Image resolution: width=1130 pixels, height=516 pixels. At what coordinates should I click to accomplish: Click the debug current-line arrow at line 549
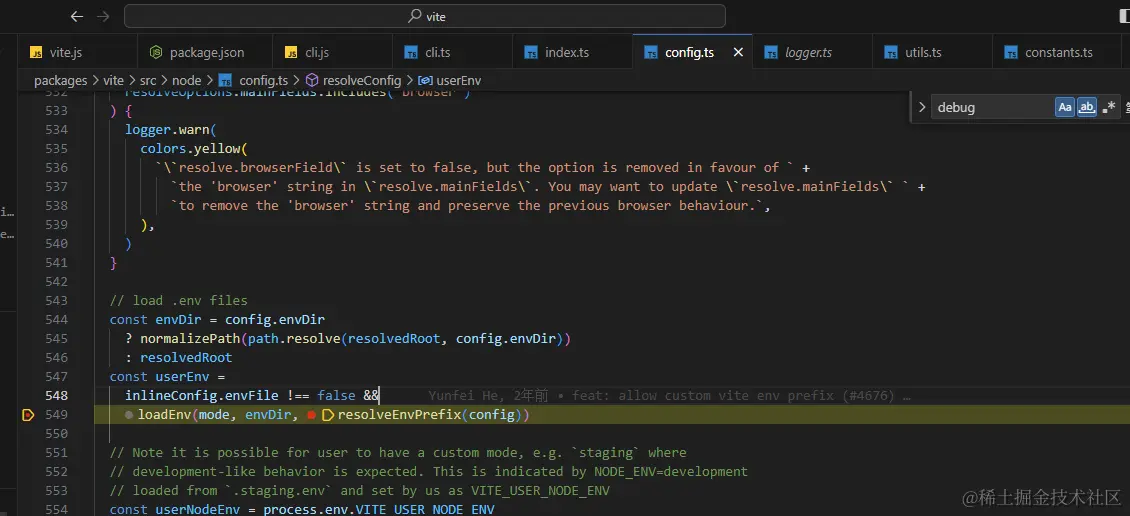coord(28,414)
